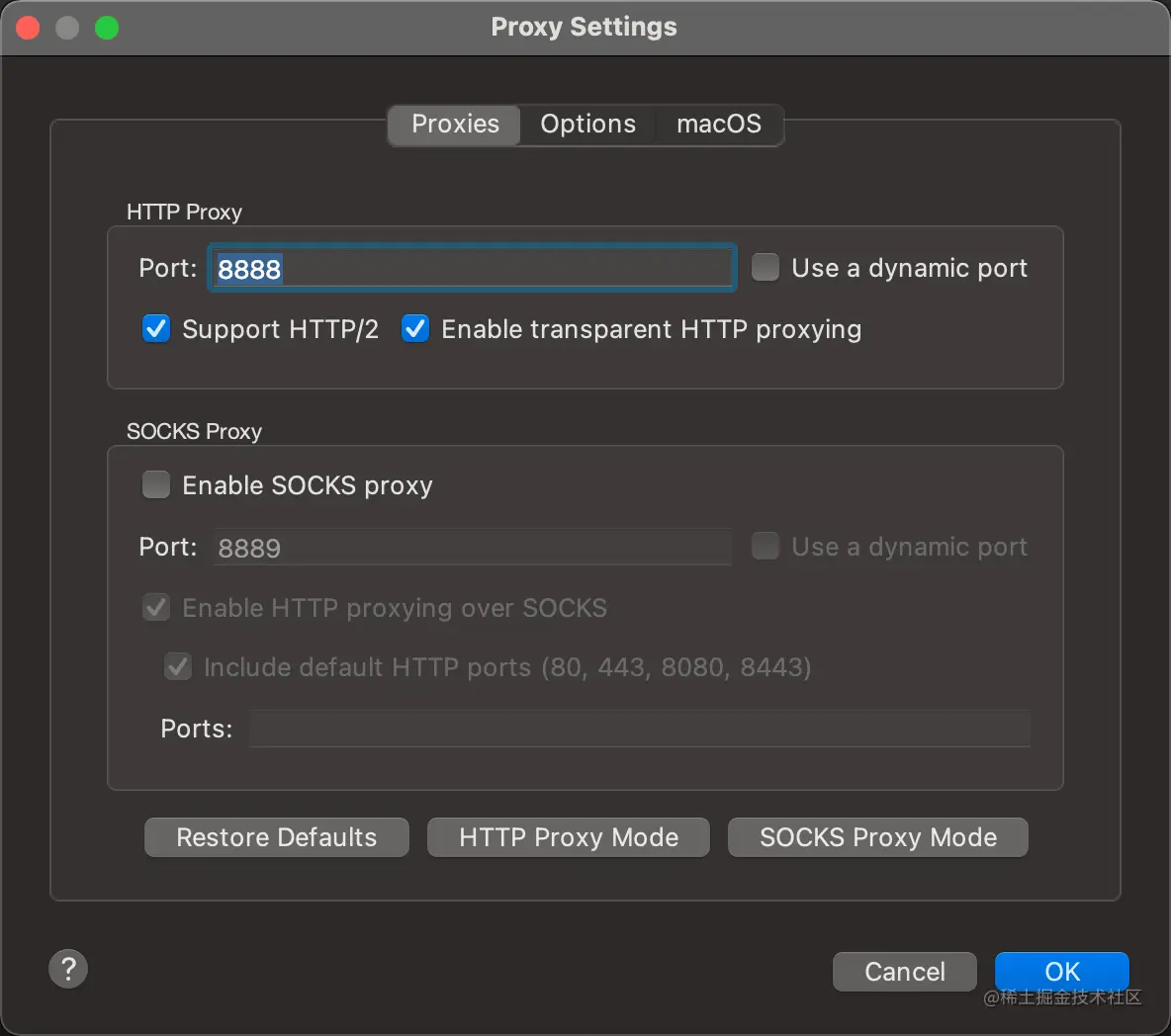The width and height of the screenshot is (1171, 1036).
Task: Click the HTTP Proxy section label
Action: [x=185, y=212]
